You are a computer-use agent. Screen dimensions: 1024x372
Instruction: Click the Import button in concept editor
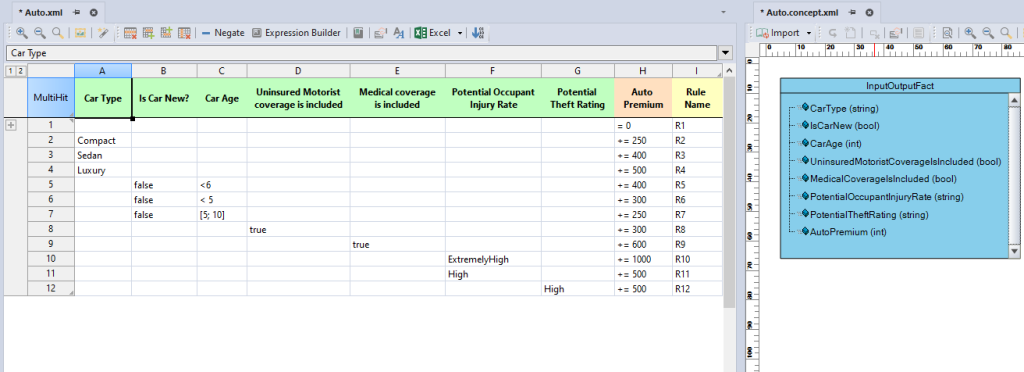click(778, 33)
